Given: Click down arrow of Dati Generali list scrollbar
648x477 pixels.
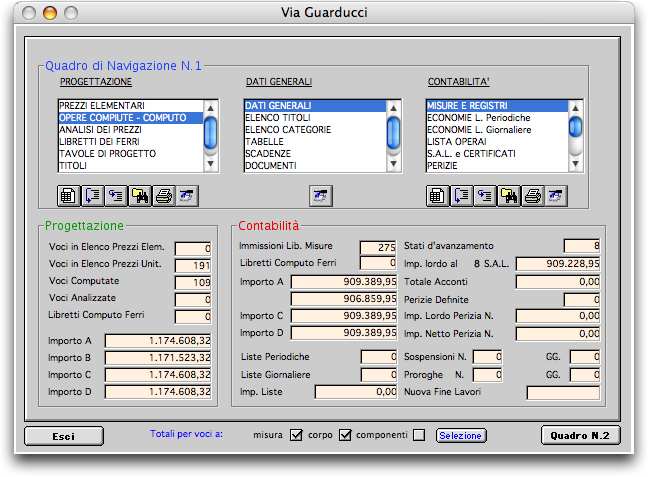Looking at the screenshot, I should (x=393, y=164).
